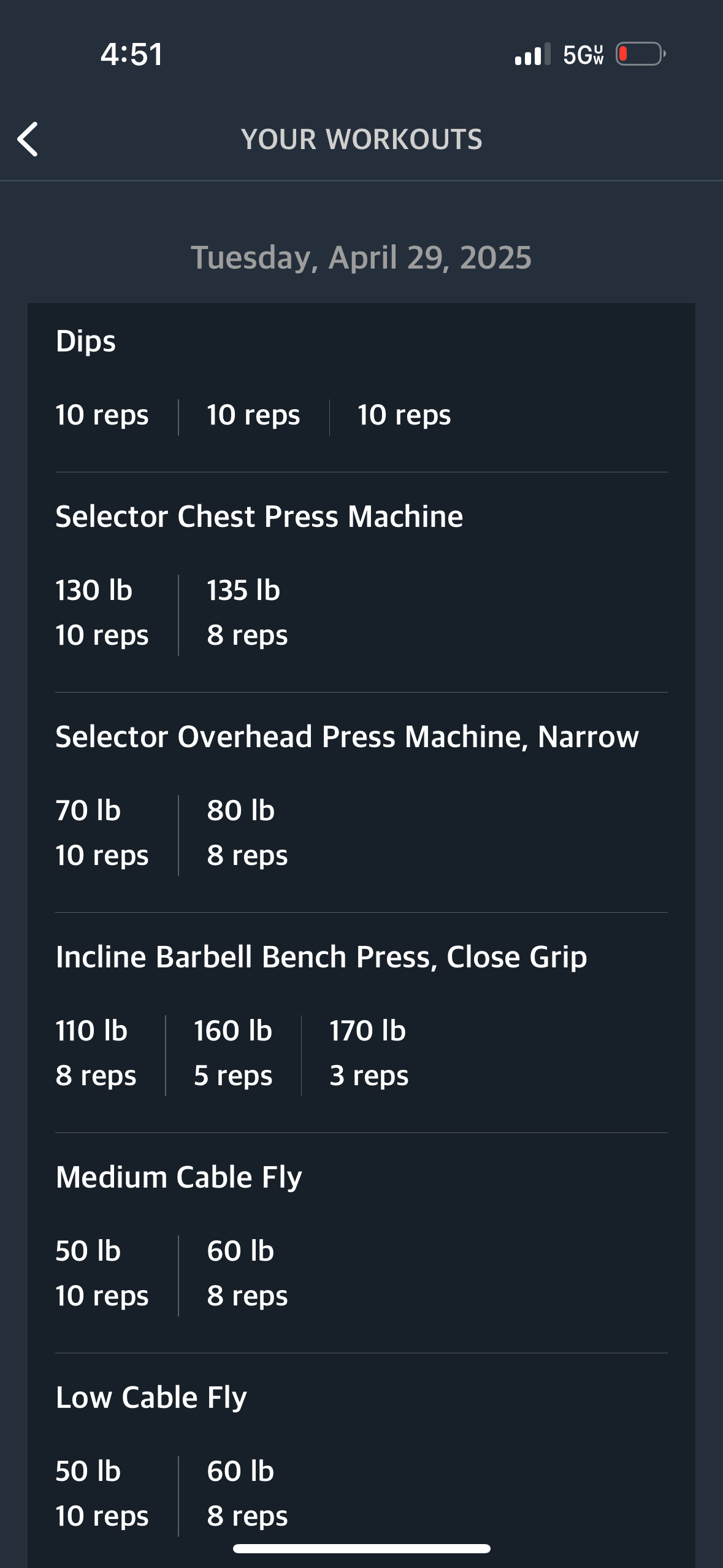Select the 110 lb, 8 reps set
The image size is (723, 1568).
[x=96, y=1053]
